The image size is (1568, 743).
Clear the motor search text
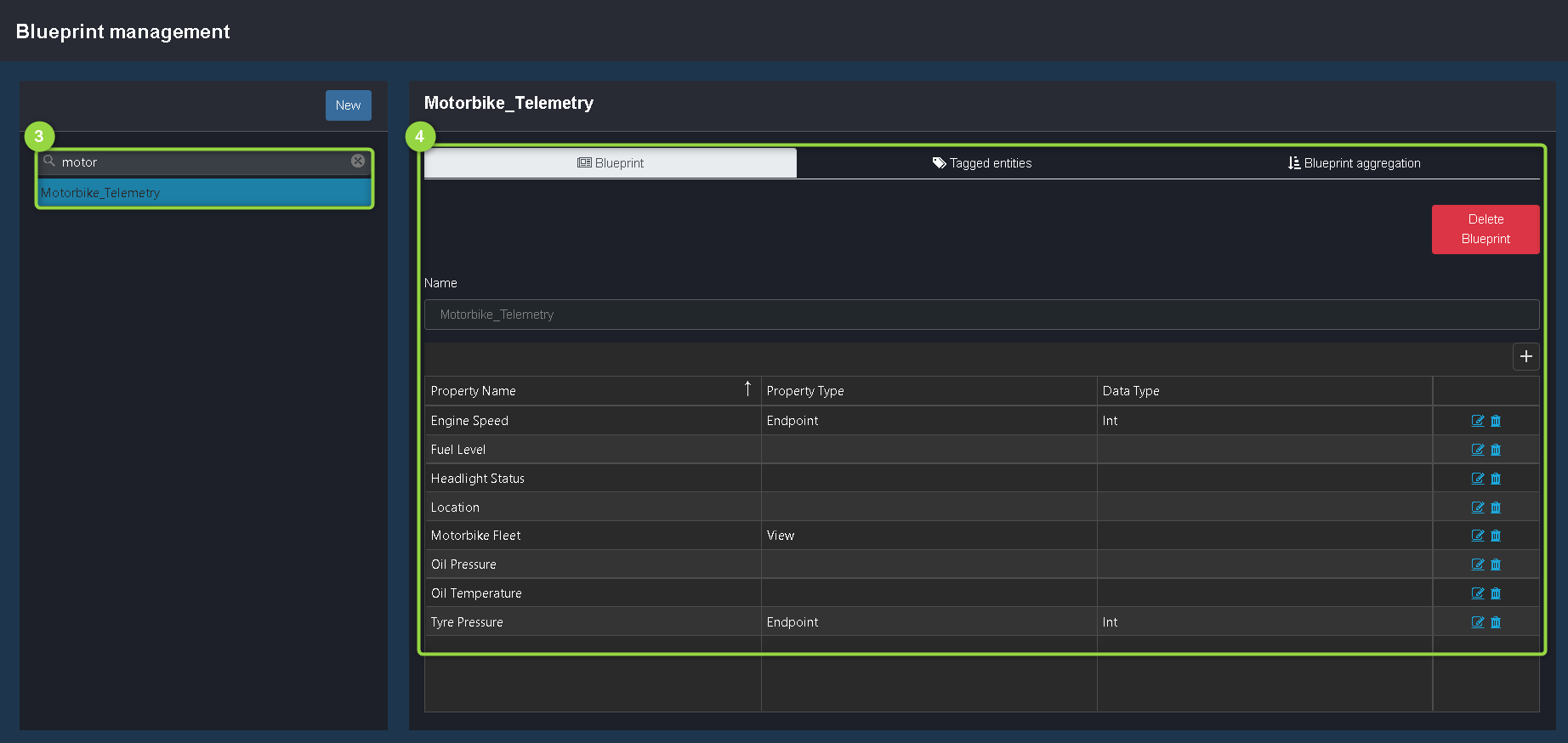click(x=358, y=162)
